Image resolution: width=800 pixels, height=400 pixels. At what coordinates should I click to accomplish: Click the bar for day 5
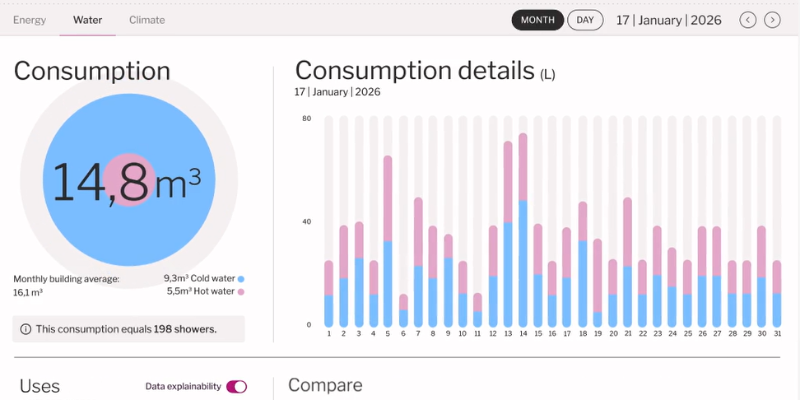388,241
